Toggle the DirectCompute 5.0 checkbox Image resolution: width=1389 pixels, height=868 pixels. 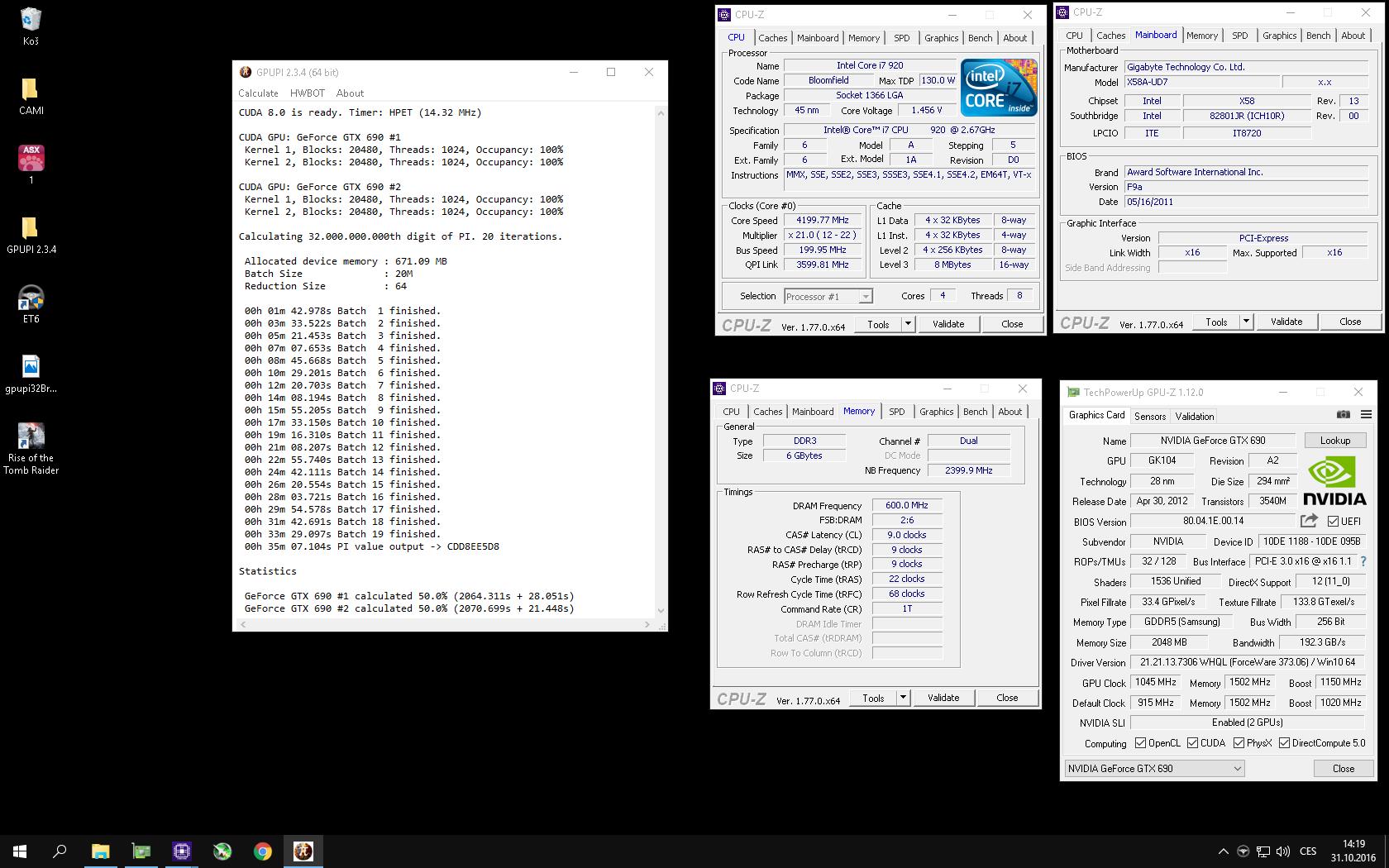1284,743
